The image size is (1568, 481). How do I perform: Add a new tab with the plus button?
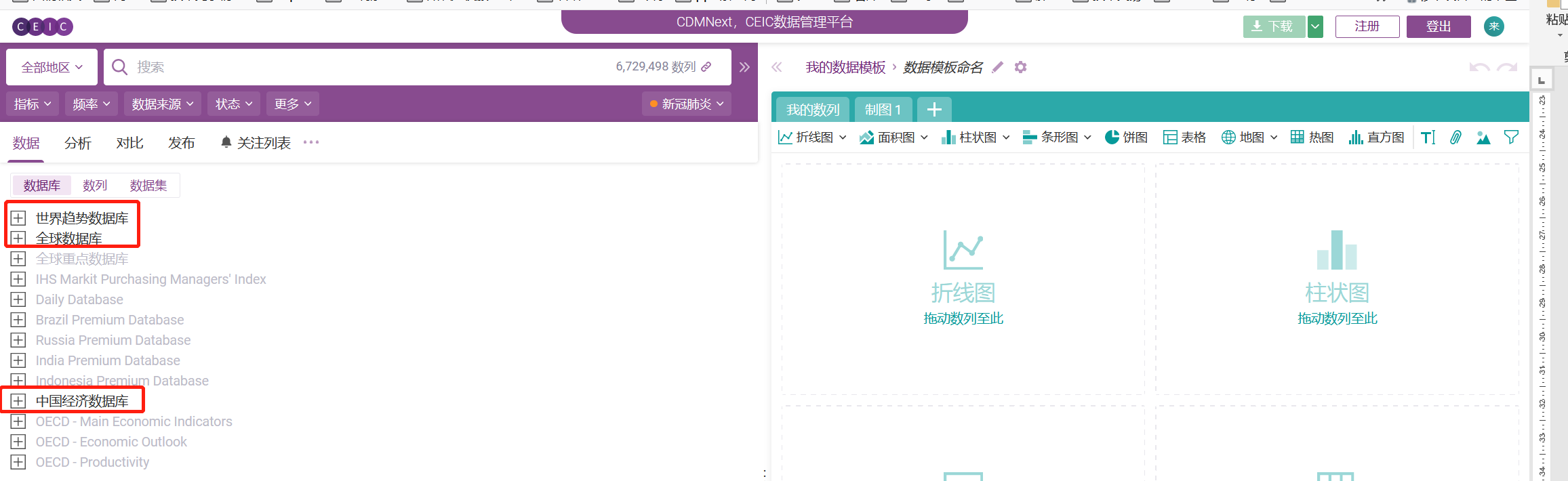pyautogui.click(x=934, y=110)
